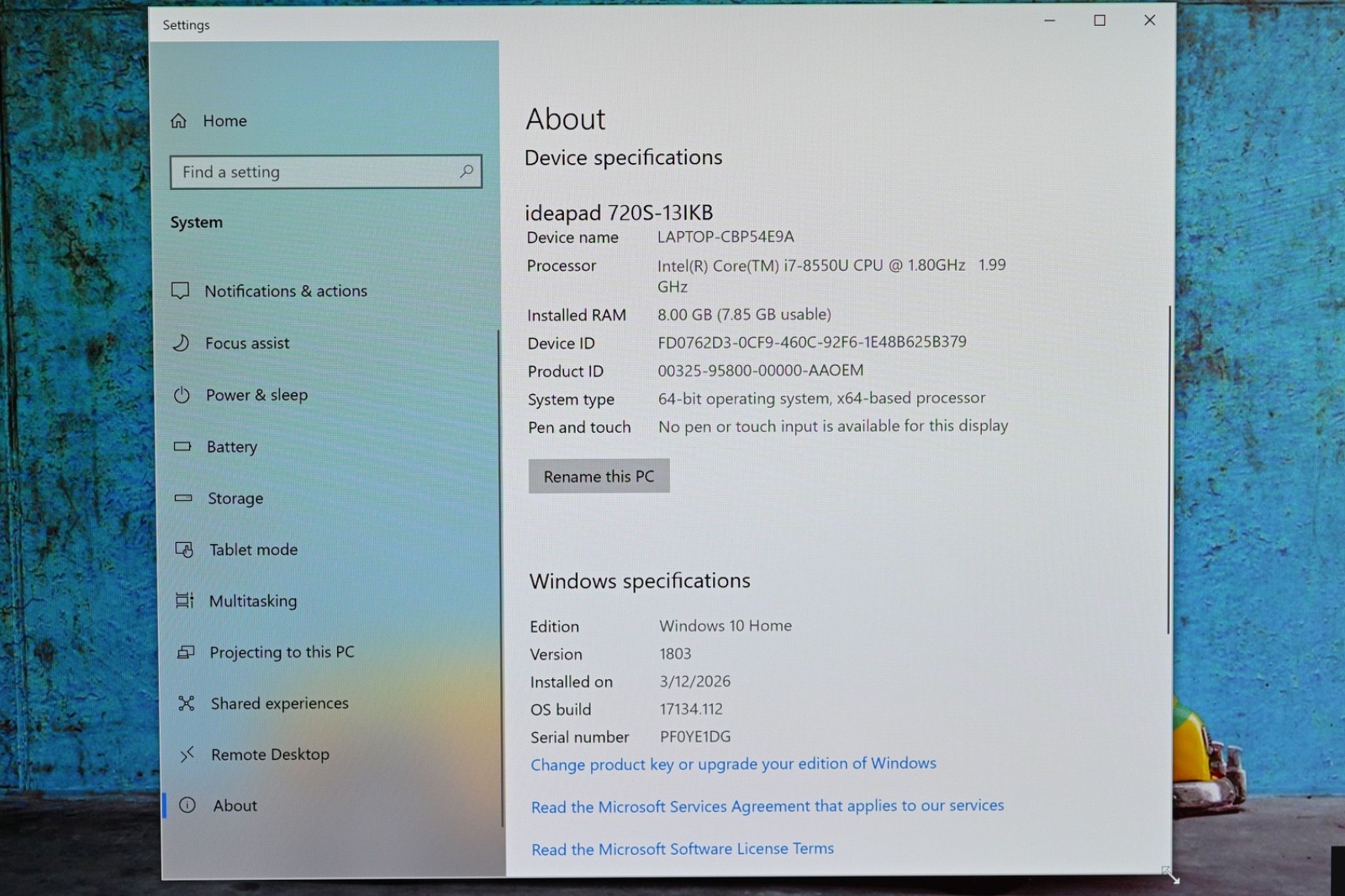Image resolution: width=1345 pixels, height=896 pixels.
Task: Open Battery settings page
Action: 232,447
